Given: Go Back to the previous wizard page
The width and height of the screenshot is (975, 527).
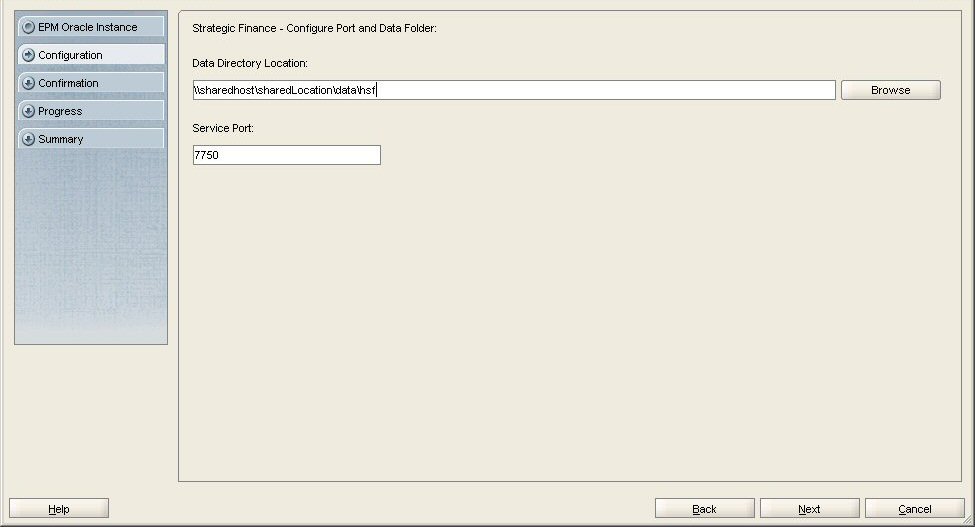Looking at the screenshot, I should pos(705,509).
